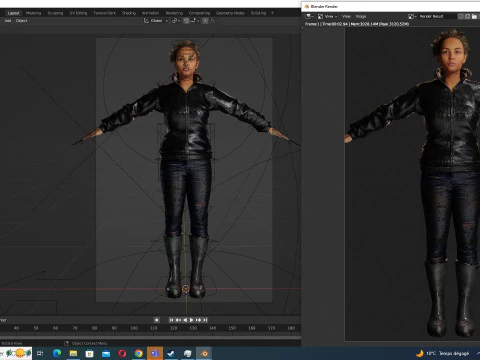Open the Modeling workspace tab
Image resolution: width=480 pixels, height=360 pixels.
click(33, 13)
